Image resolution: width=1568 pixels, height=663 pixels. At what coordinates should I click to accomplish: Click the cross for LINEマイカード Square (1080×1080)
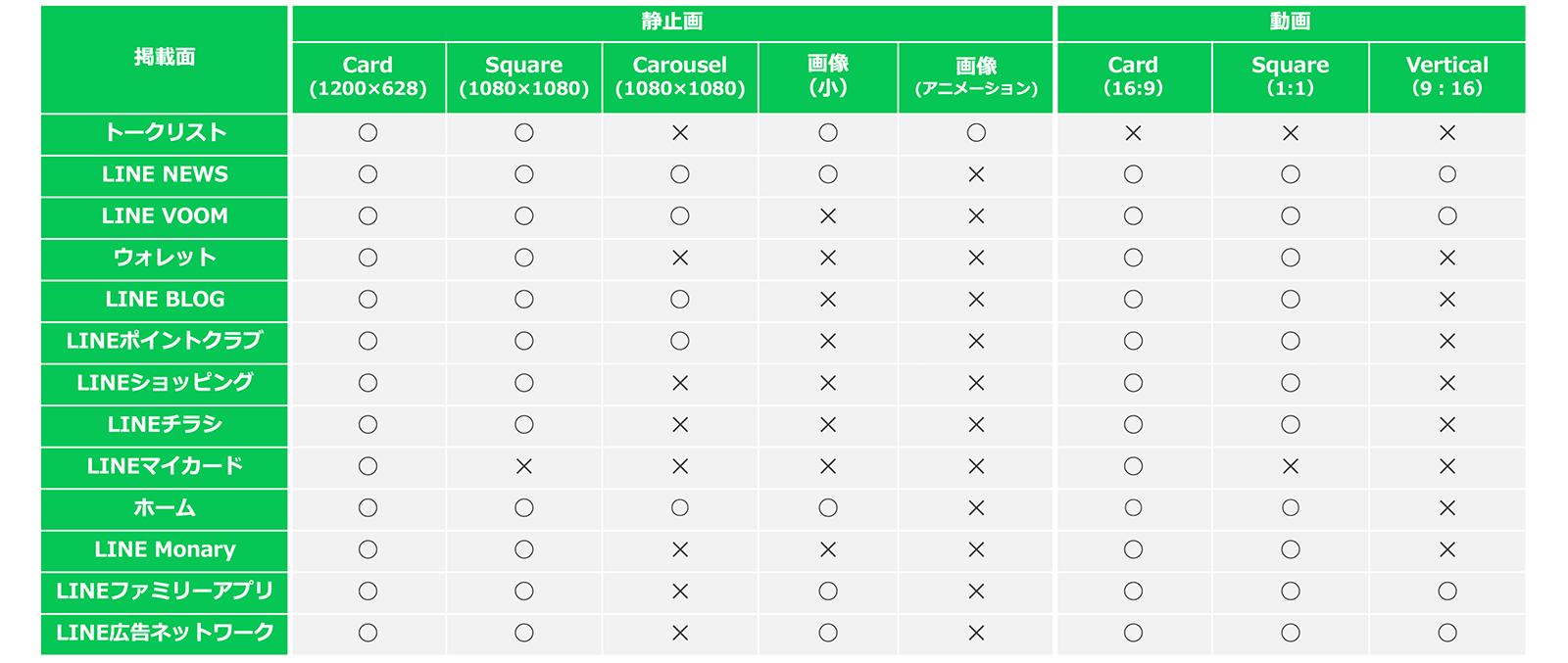(524, 467)
